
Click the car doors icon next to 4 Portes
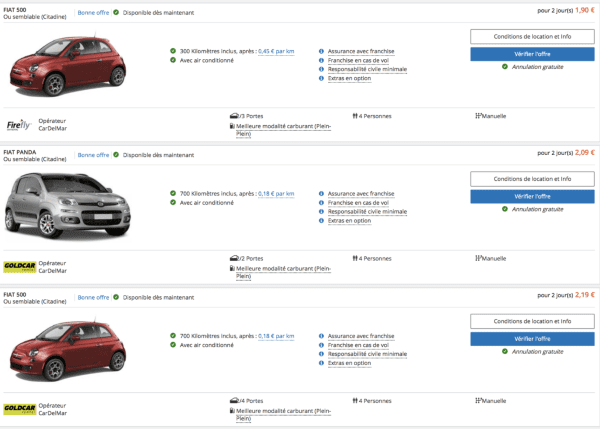[234, 400]
